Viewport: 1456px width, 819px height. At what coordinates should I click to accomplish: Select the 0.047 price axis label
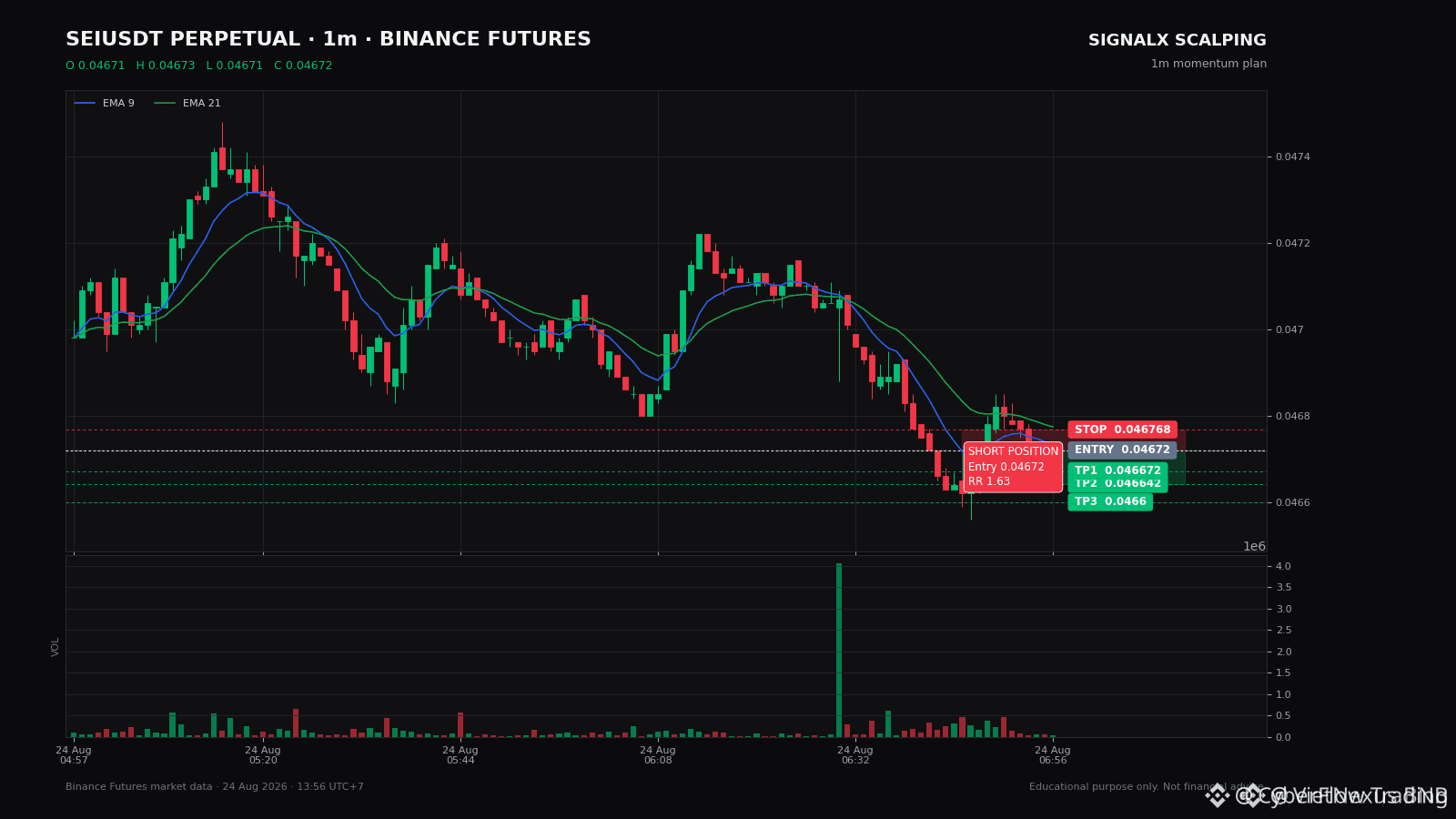tap(1289, 330)
